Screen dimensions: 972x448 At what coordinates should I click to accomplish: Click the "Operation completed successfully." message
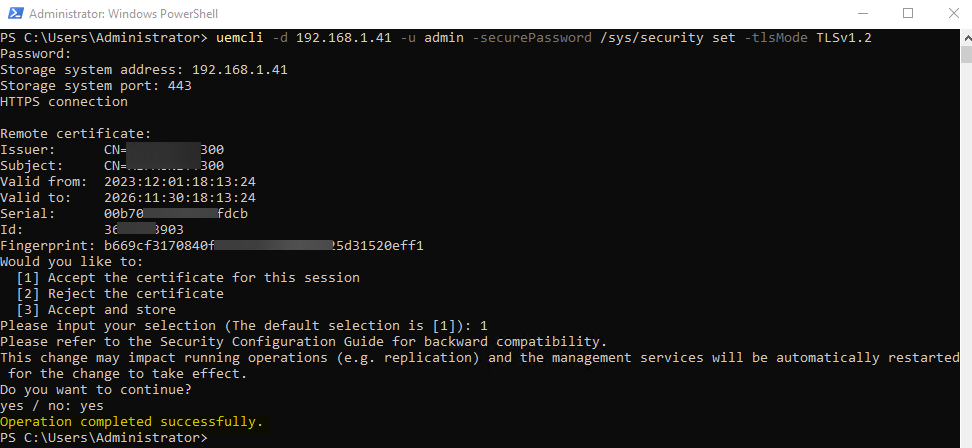pos(132,422)
